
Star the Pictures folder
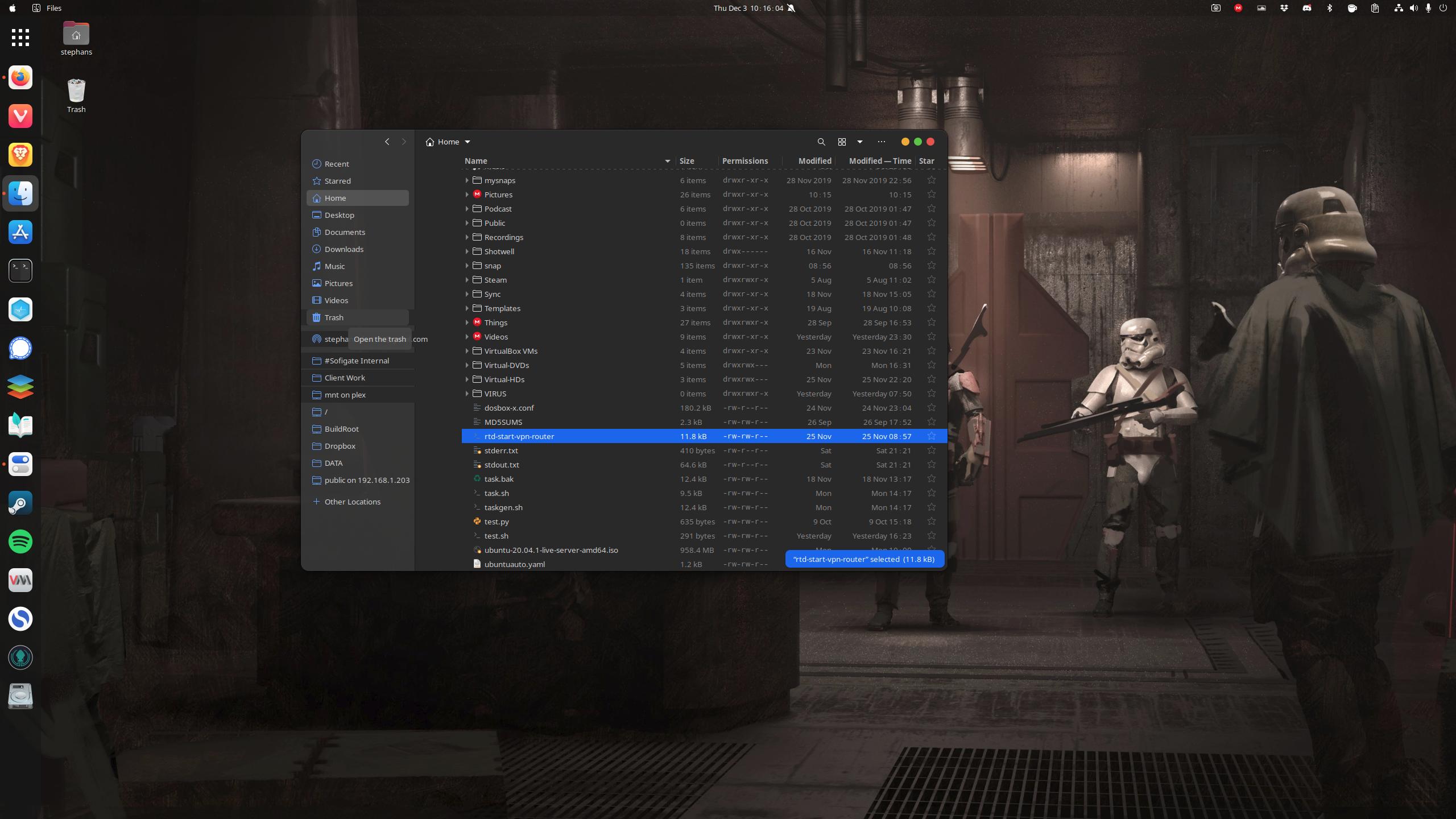931,195
